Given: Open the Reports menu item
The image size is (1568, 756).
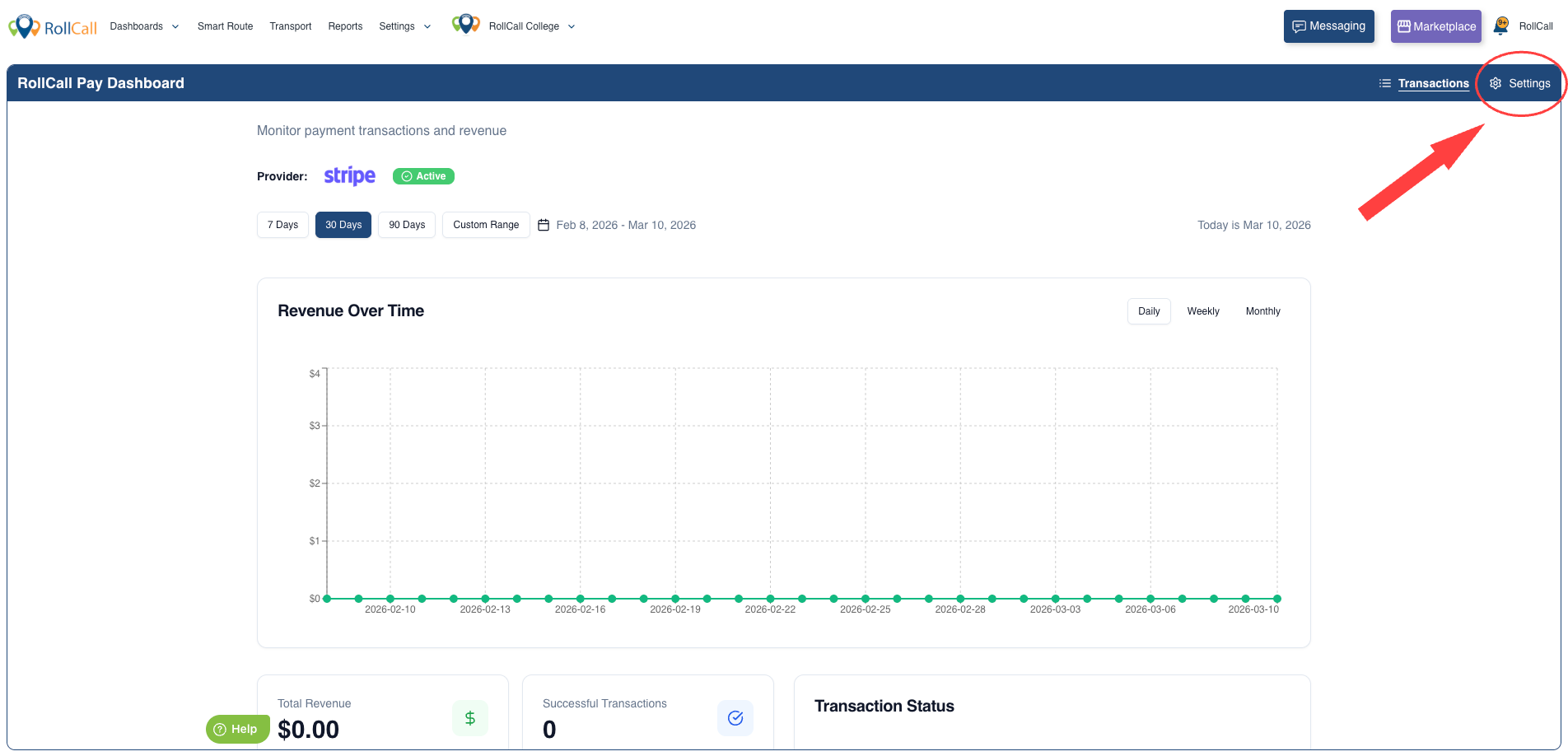Looking at the screenshot, I should coord(345,26).
